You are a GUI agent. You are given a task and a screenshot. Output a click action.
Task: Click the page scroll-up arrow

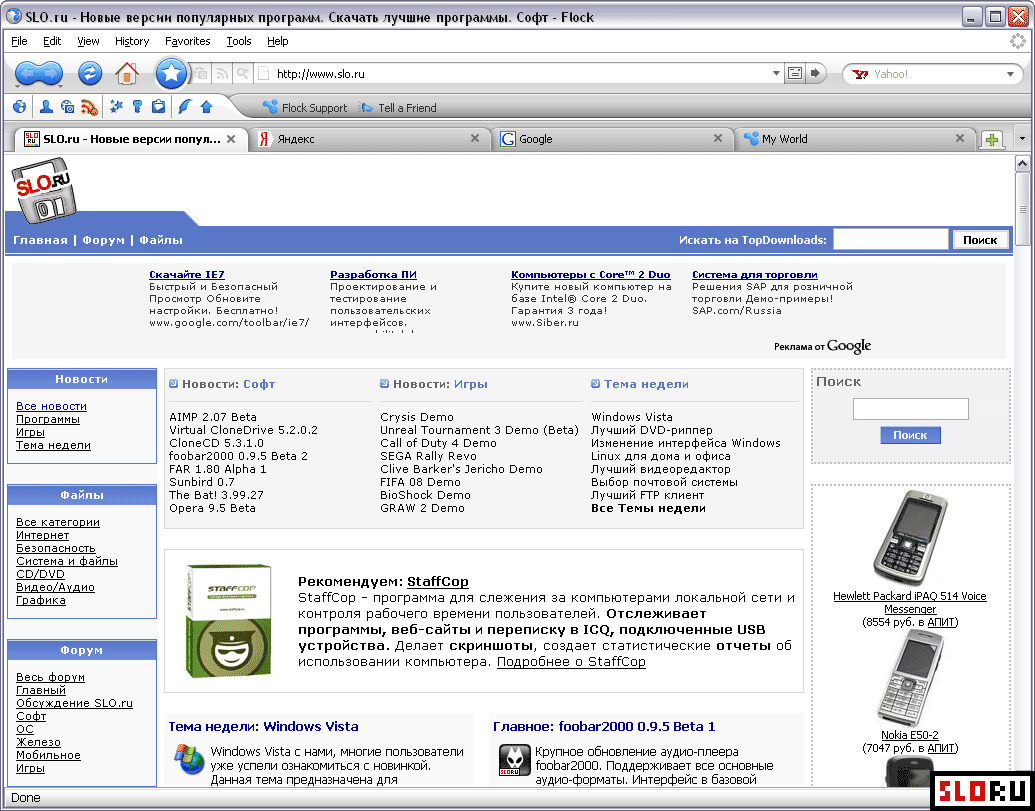tap(1022, 162)
